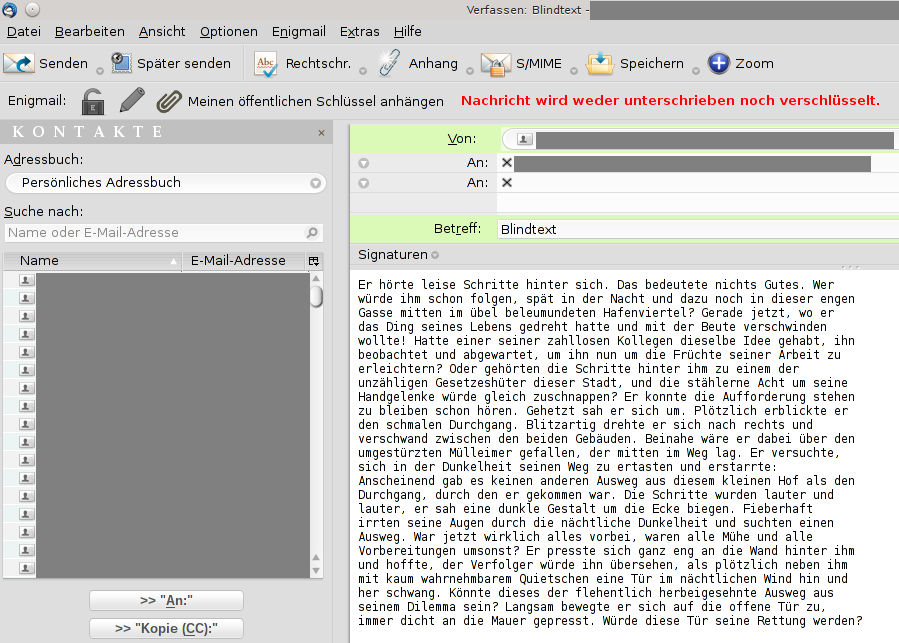
Task: Save the draft with the Speichern icon
Action: click(x=600, y=63)
